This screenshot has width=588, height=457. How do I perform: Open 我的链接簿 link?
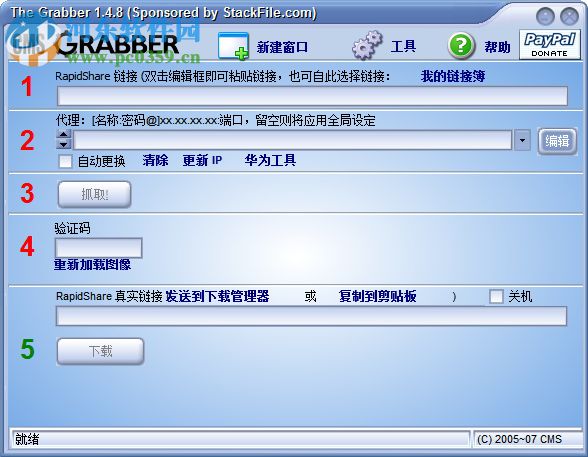pos(453,76)
